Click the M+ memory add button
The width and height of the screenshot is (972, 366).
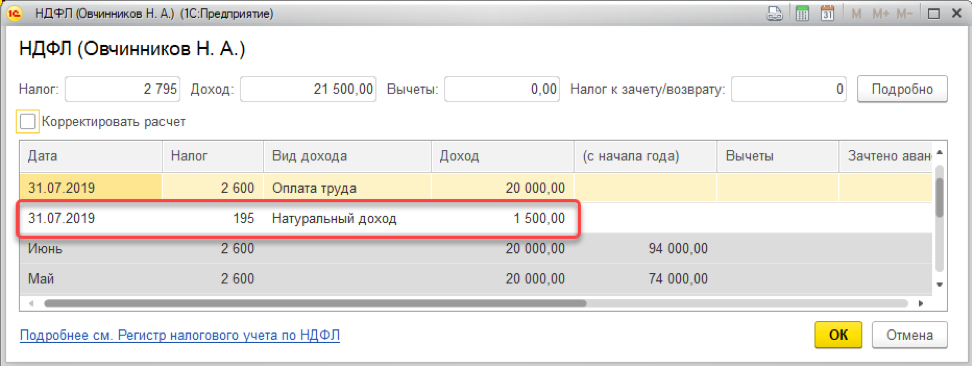point(881,14)
